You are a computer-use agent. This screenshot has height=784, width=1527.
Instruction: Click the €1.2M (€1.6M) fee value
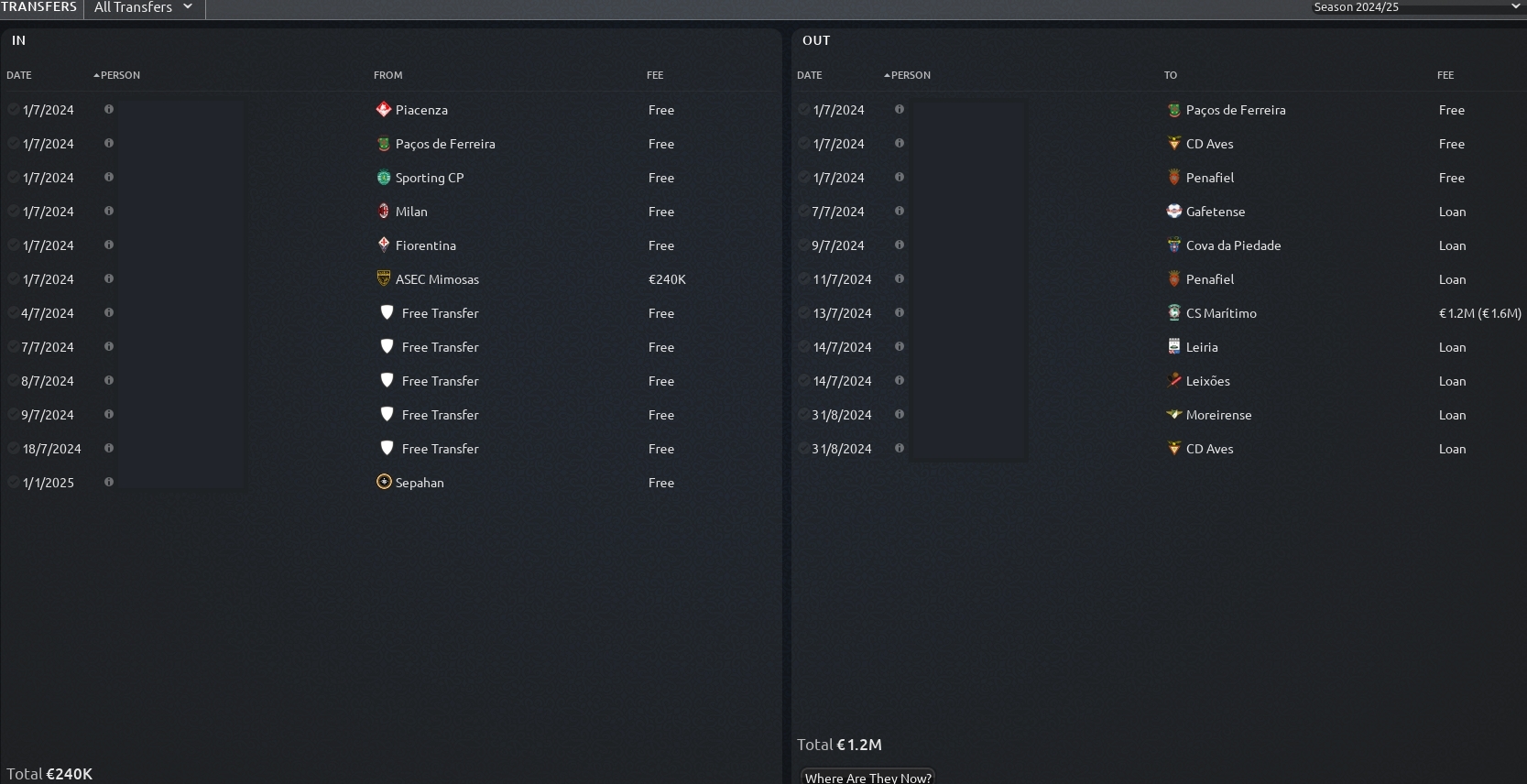coord(1479,313)
